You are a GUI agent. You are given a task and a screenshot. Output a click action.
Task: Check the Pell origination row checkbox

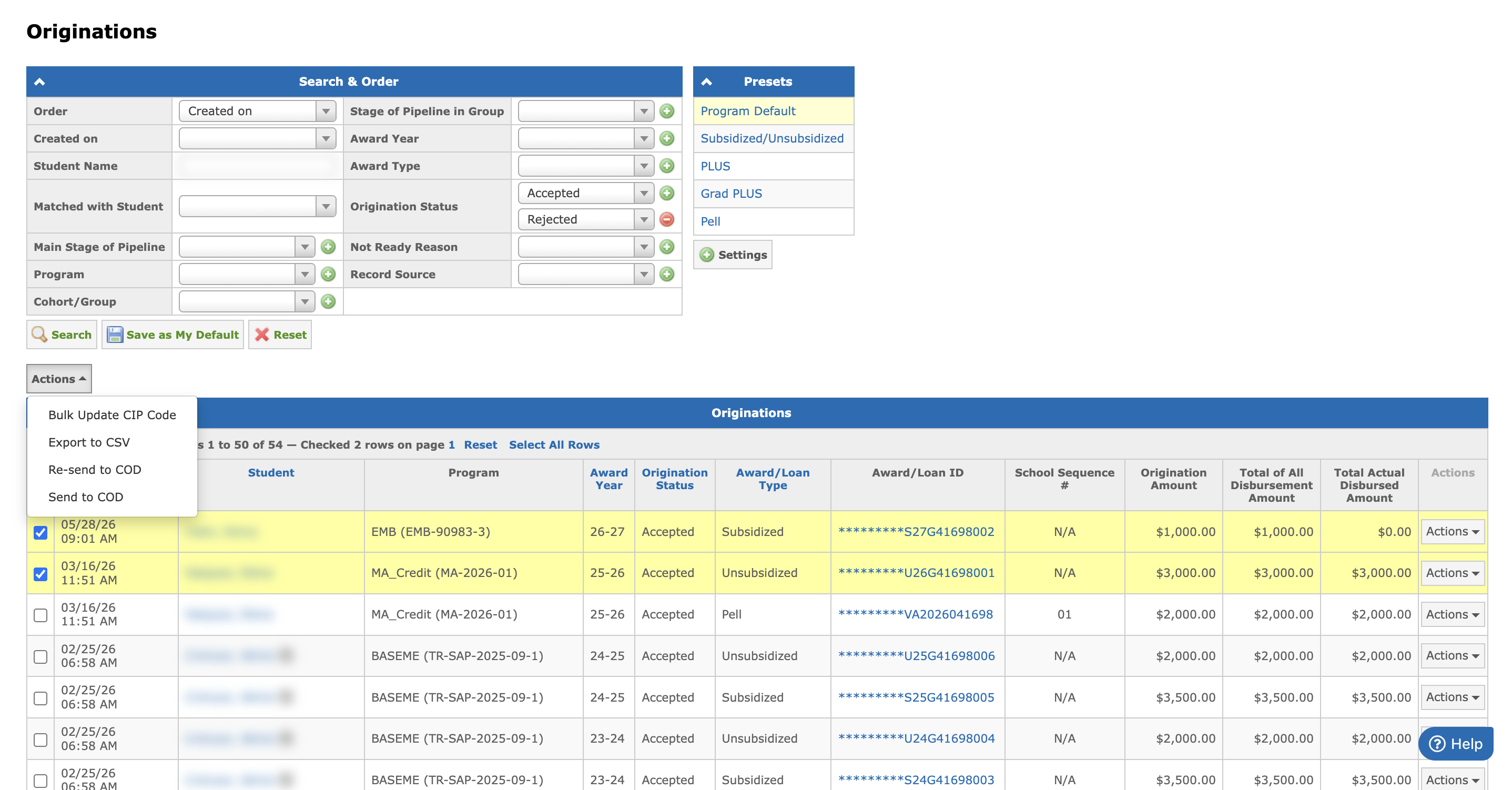[40, 614]
